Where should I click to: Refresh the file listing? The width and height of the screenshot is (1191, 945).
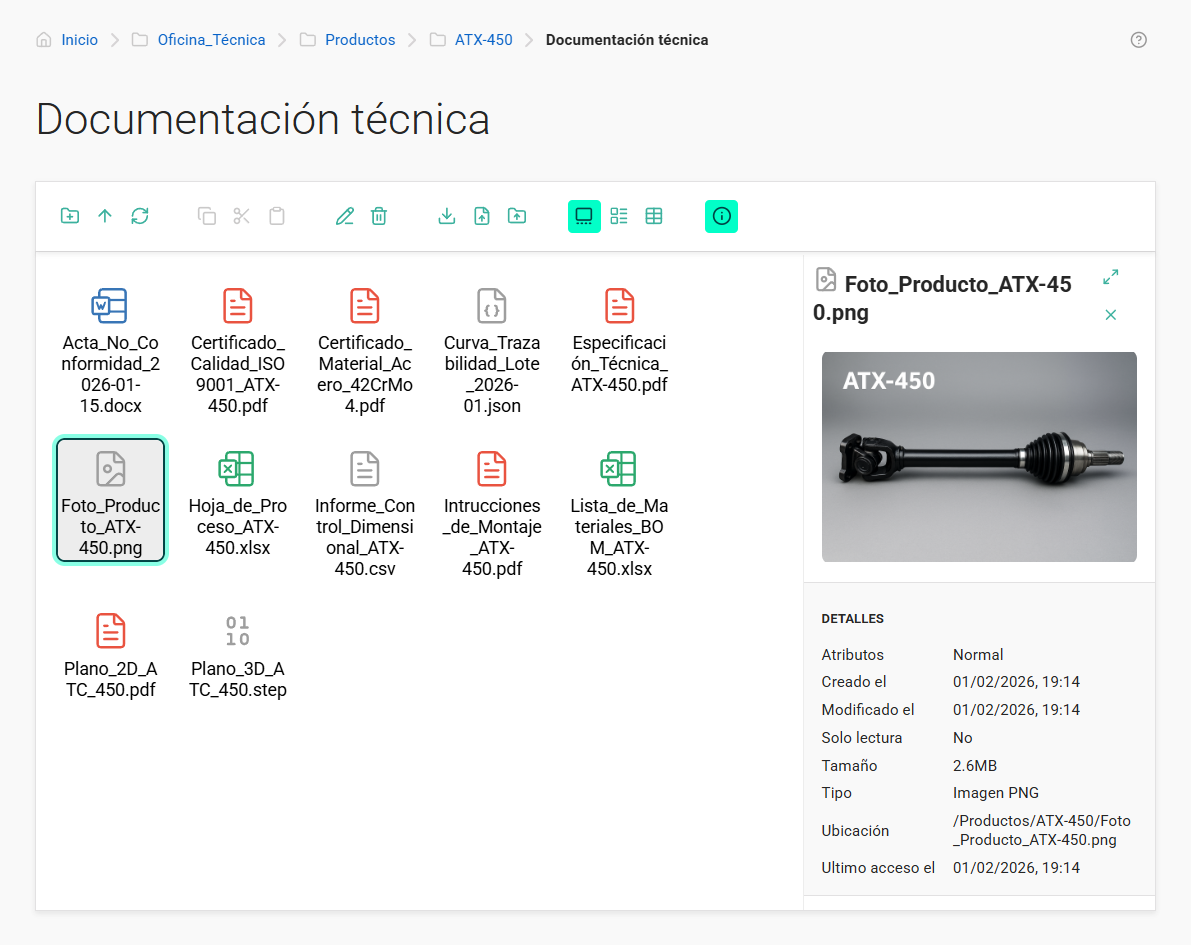pos(140,216)
